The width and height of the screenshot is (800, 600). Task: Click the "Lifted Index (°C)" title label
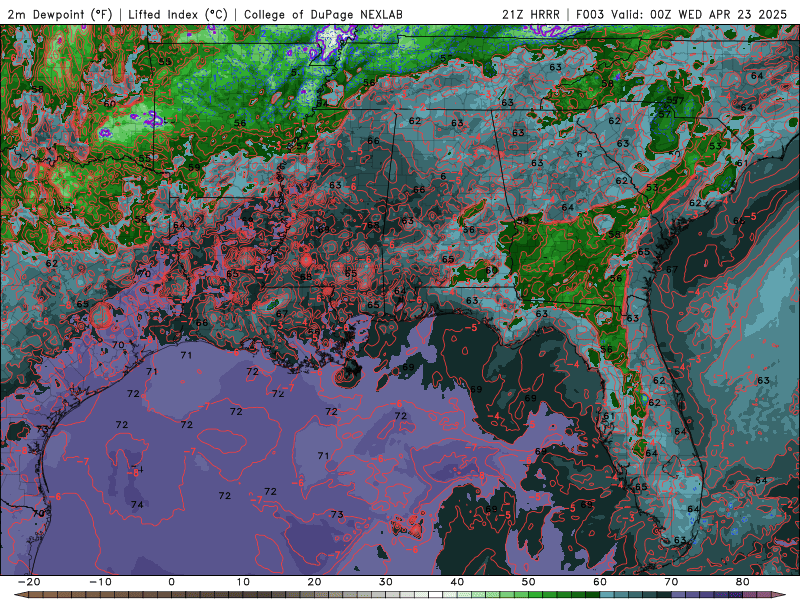pos(178,15)
